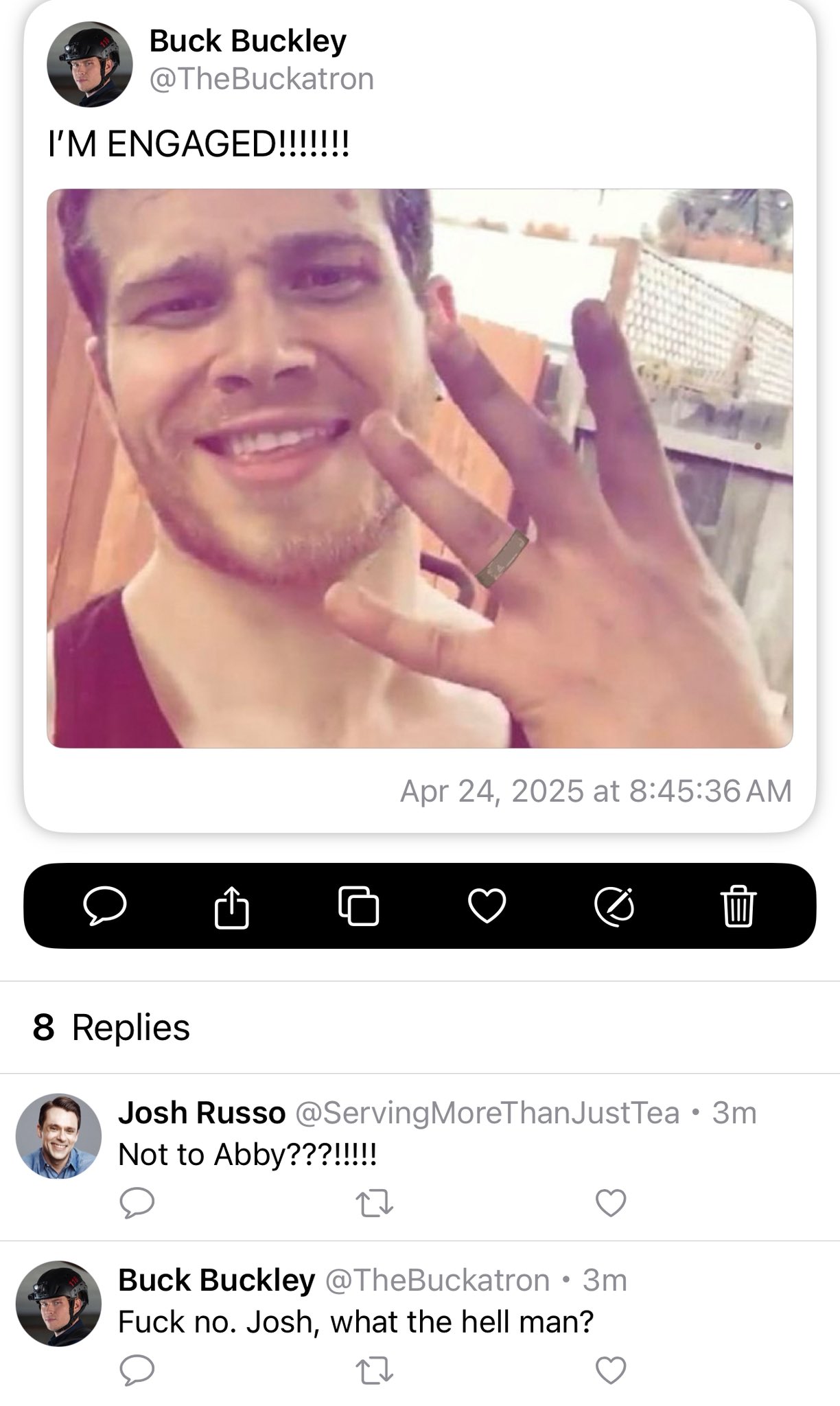Delete the post with trash icon

pos(738,906)
